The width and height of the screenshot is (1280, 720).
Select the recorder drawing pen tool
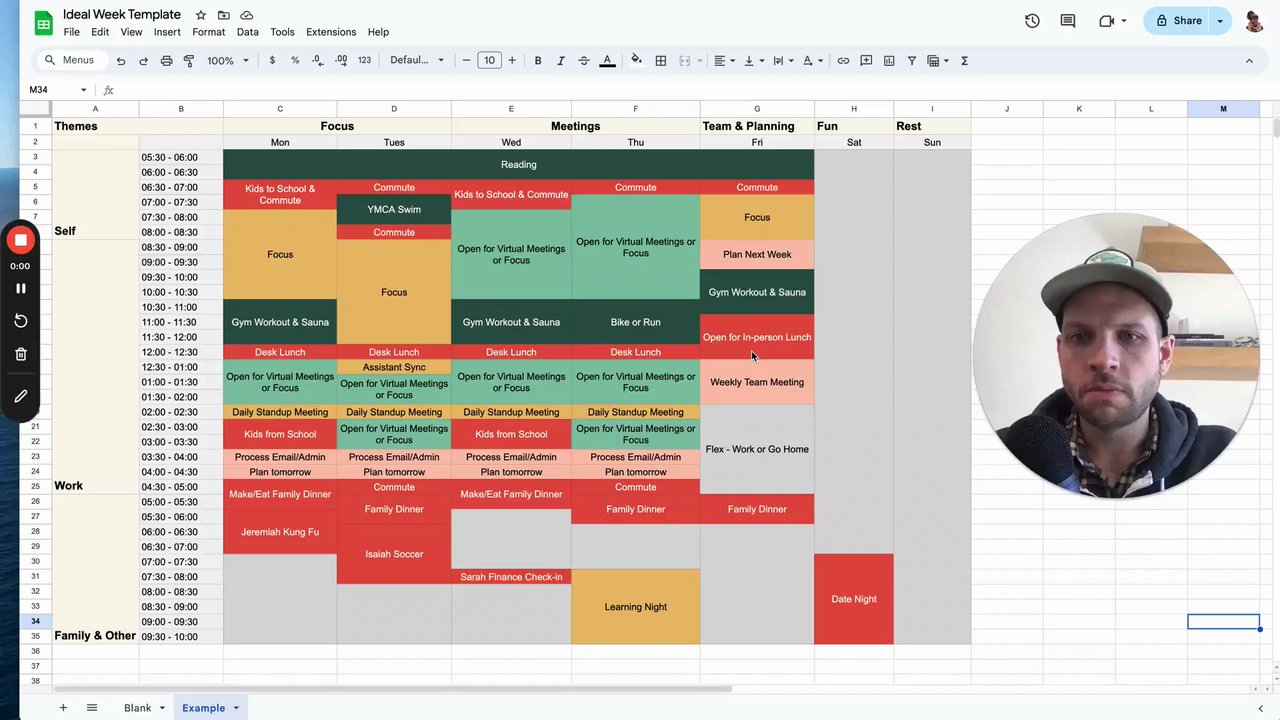point(20,396)
